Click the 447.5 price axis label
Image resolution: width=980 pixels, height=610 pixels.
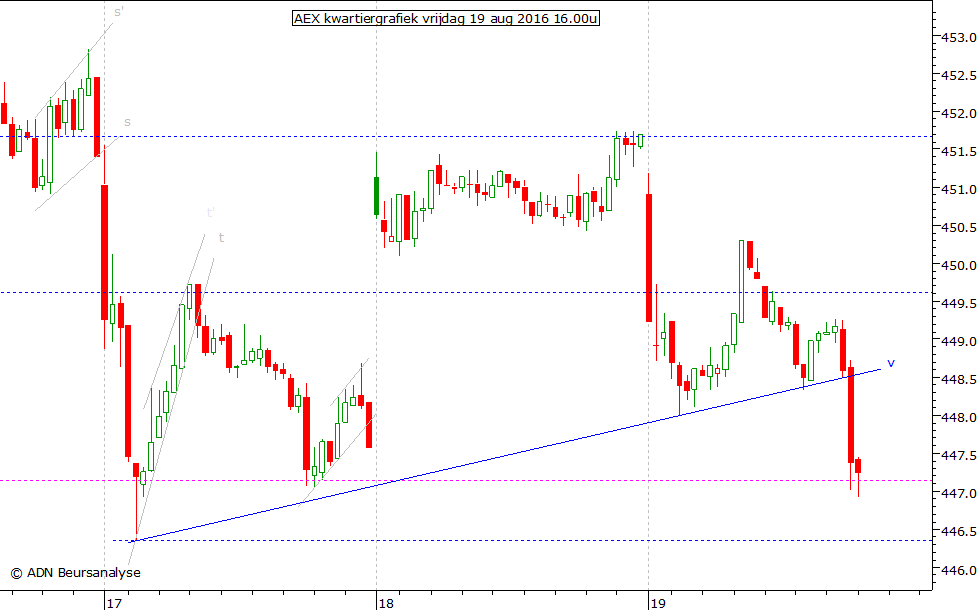point(959,456)
